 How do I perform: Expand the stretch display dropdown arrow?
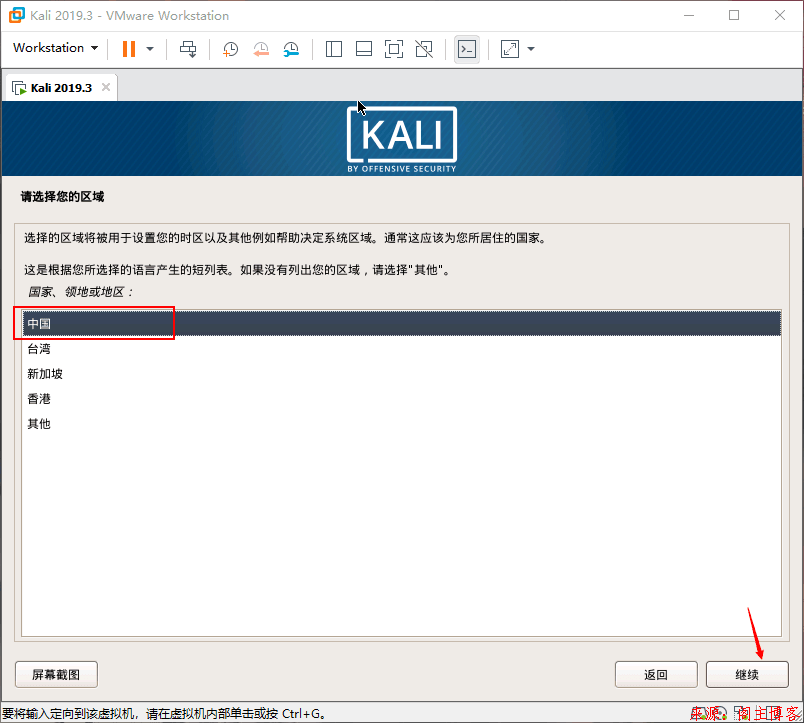click(531, 49)
